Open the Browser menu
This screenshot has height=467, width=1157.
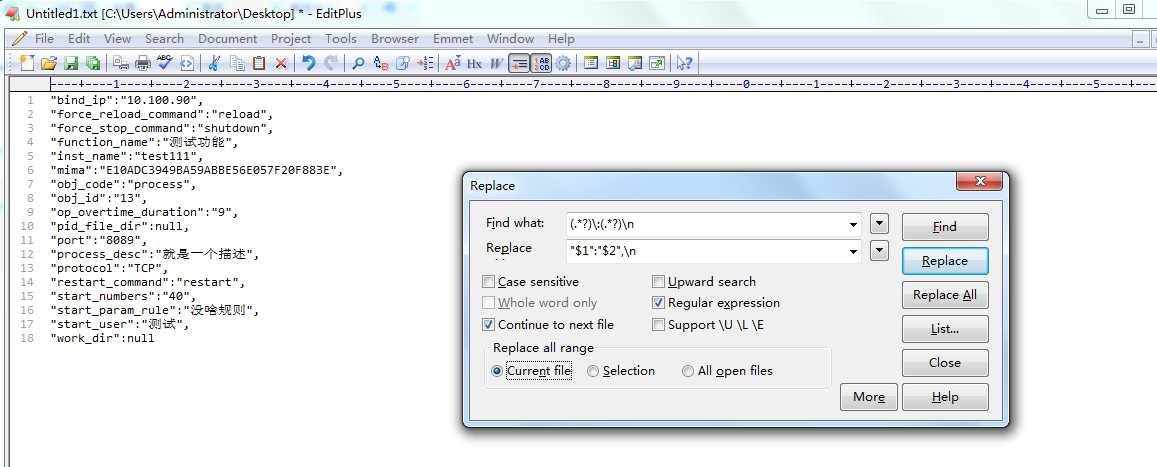[395, 38]
